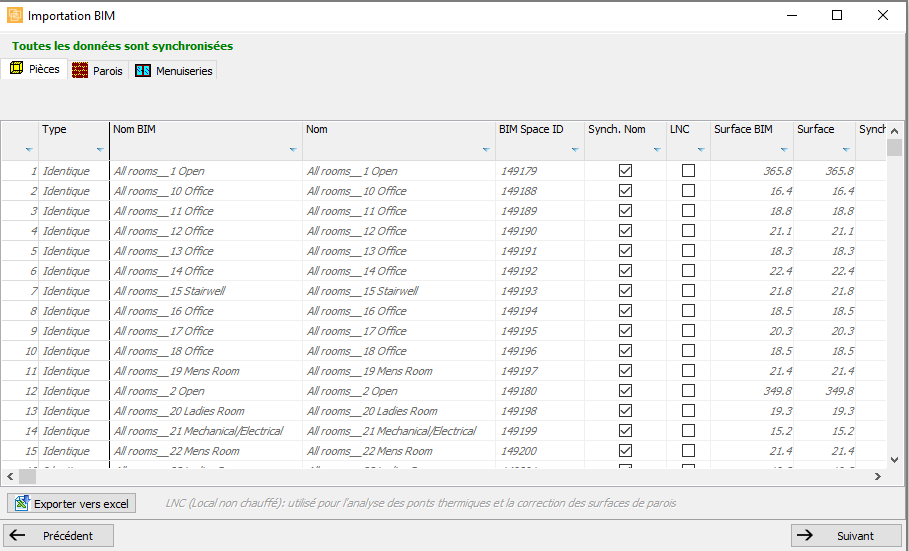This screenshot has height=551, width=909.
Task: Click the Importation BIM window icon
Action: [x=14, y=15]
